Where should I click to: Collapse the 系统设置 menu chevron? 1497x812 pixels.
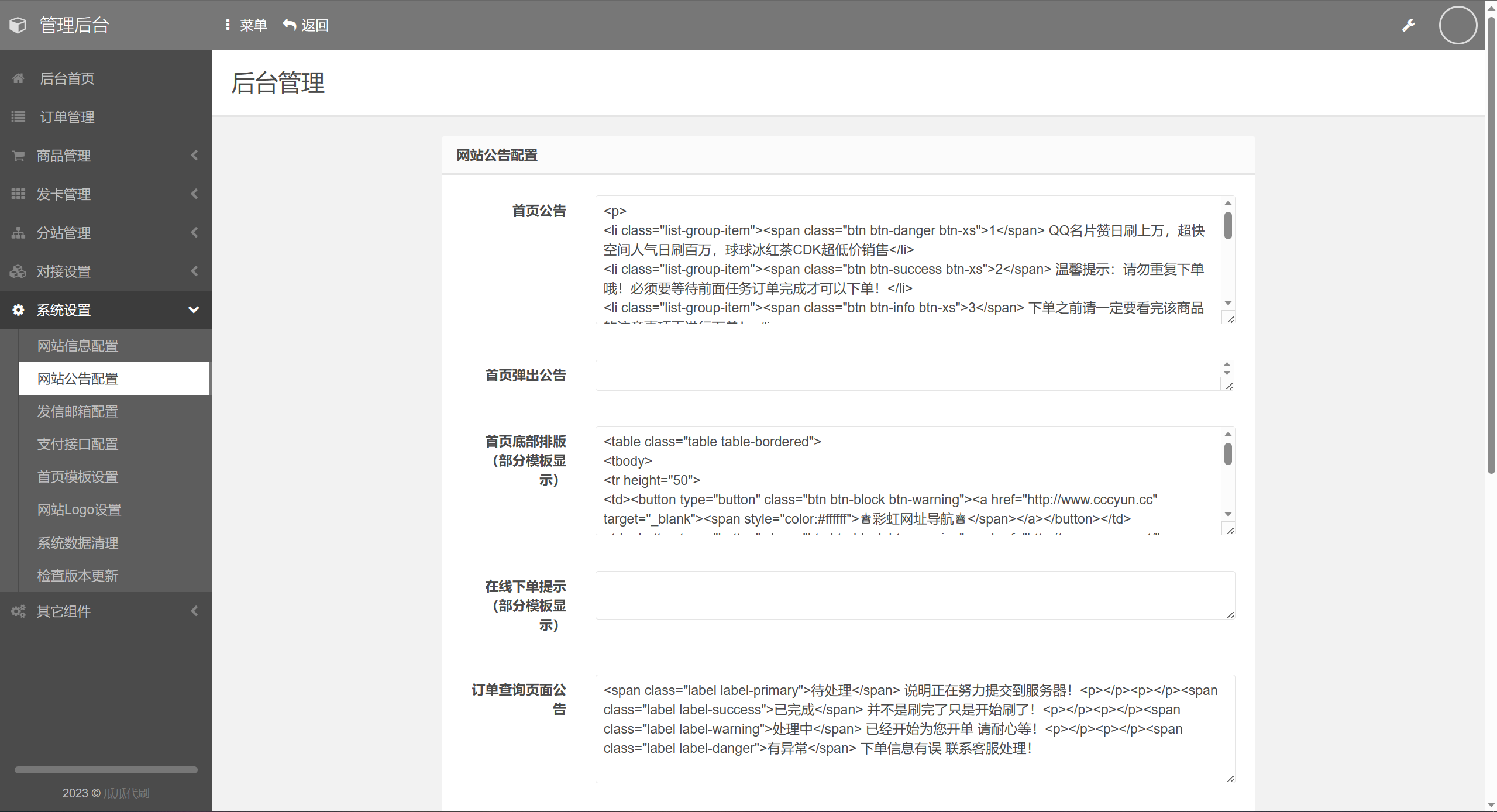(194, 310)
